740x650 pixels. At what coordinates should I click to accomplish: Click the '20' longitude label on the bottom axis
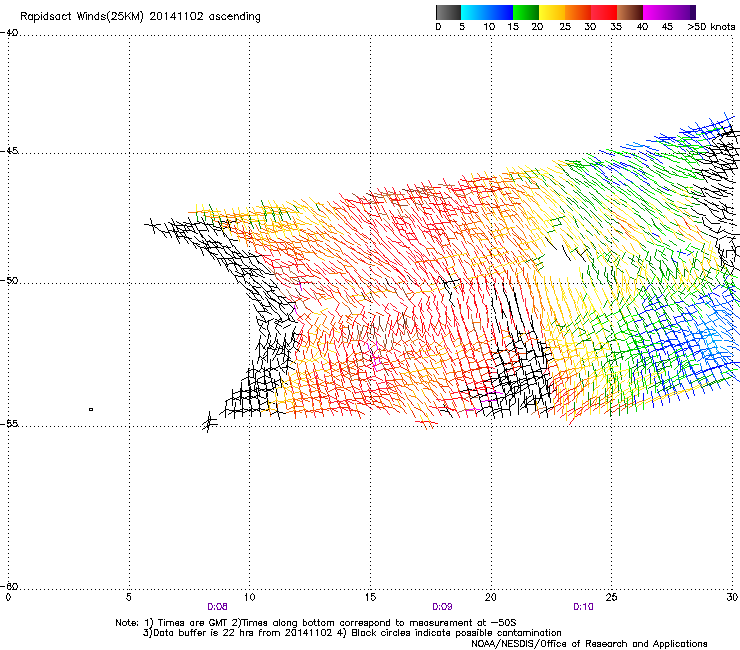(491, 598)
